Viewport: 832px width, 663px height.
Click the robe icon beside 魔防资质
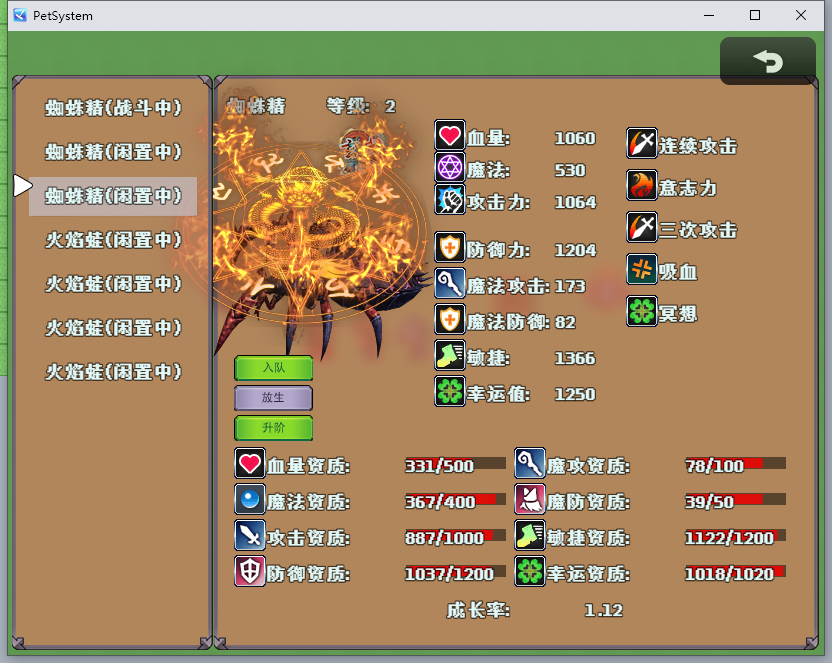click(530, 500)
